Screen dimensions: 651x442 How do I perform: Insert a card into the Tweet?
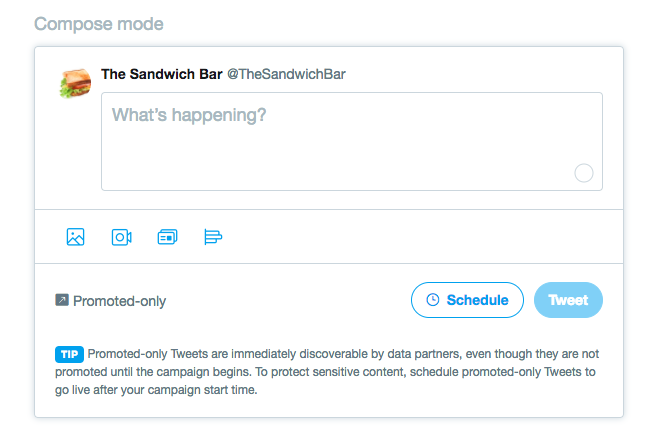tap(167, 237)
